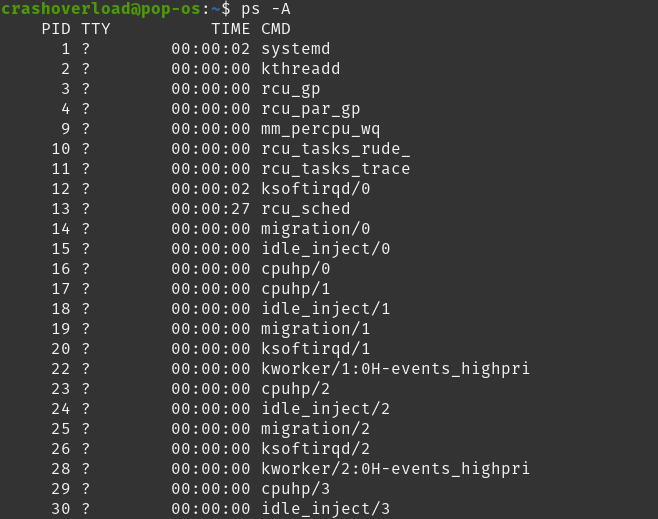658x519 pixels.
Task: Click the username 'crashoverload@pop-os' in the prompt
Action: pyautogui.click(x=100, y=9)
